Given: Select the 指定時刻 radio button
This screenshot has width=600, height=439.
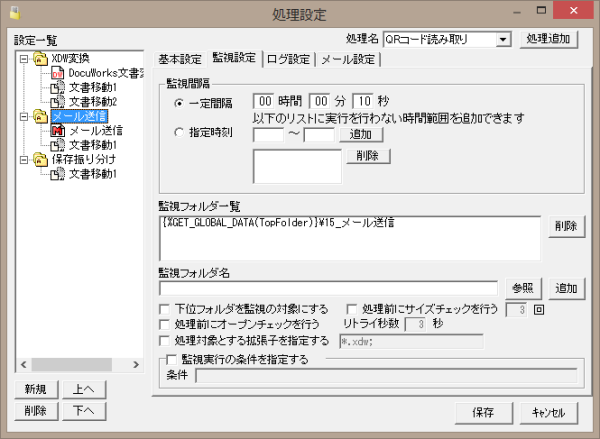Looking at the screenshot, I should pos(179,132).
